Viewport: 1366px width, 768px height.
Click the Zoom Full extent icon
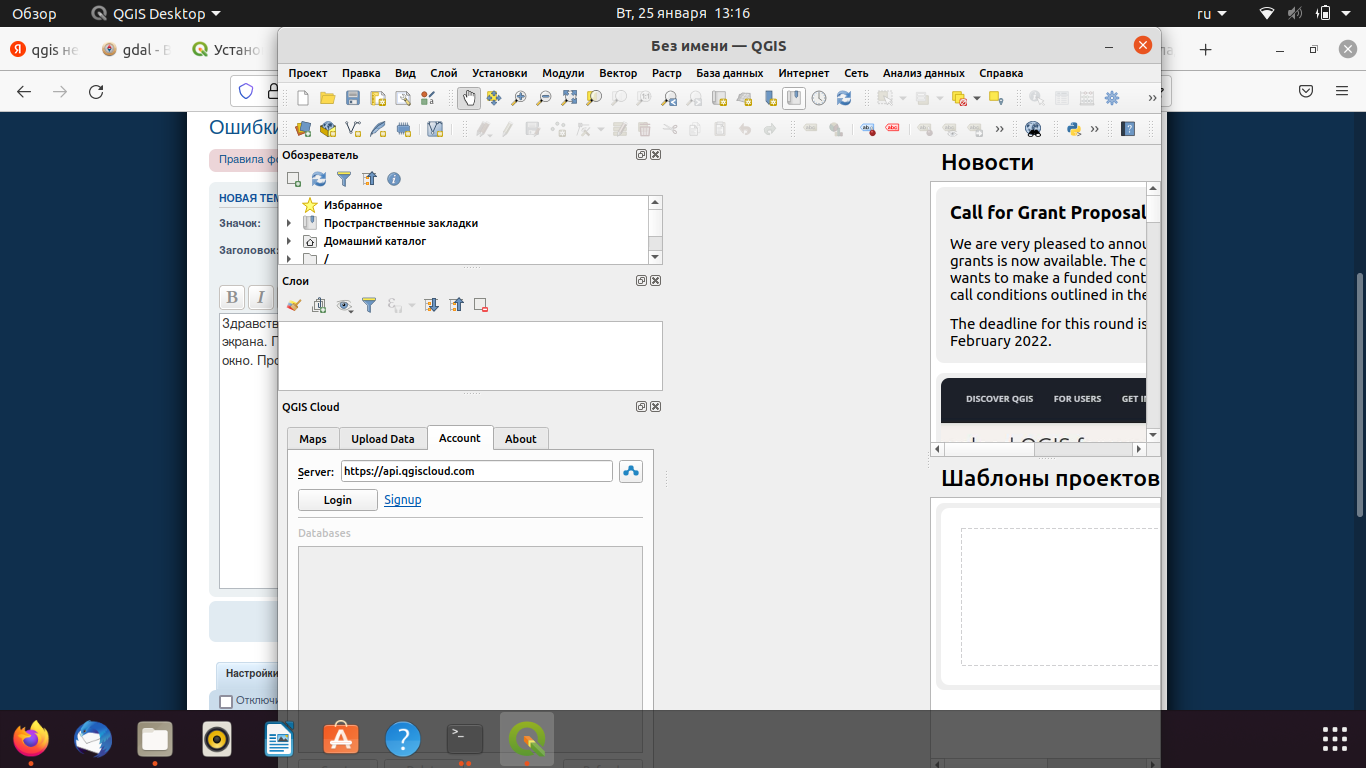tap(569, 98)
